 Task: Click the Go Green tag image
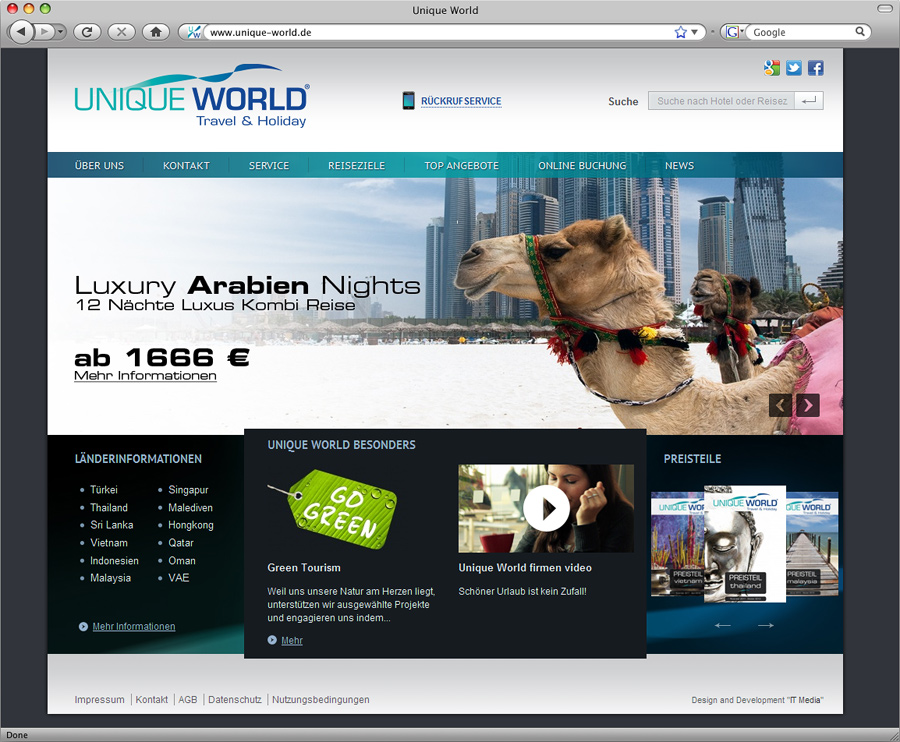point(333,508)
